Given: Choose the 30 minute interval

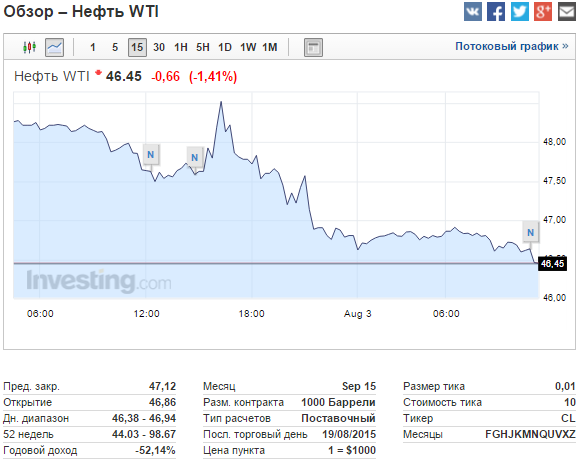Looking at the screenshot, I should [159, 47].
